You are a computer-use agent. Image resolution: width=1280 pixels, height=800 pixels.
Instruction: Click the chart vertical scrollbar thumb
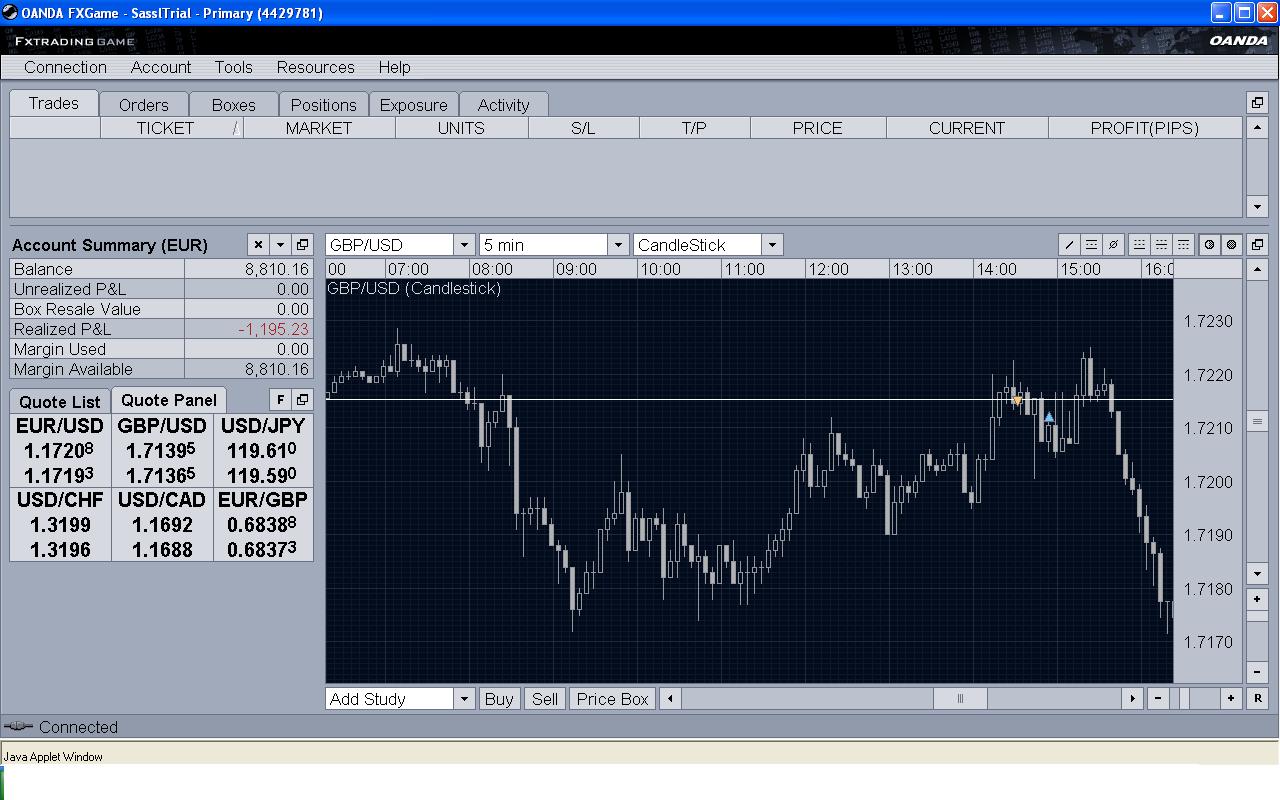point(1258,422)
